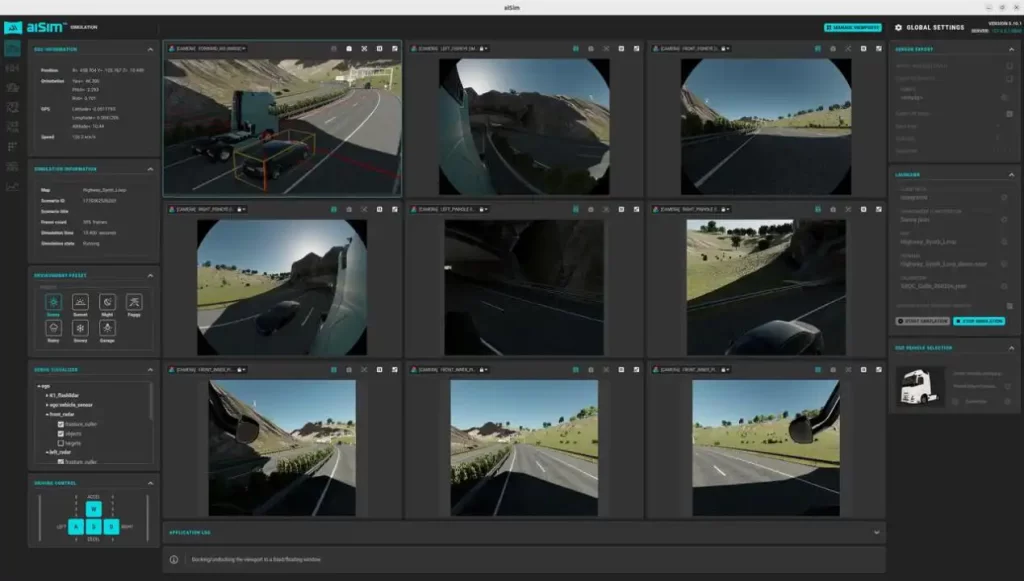Select the Sunset environment preset
The image size is (1024, 581).
click(80, 302)
